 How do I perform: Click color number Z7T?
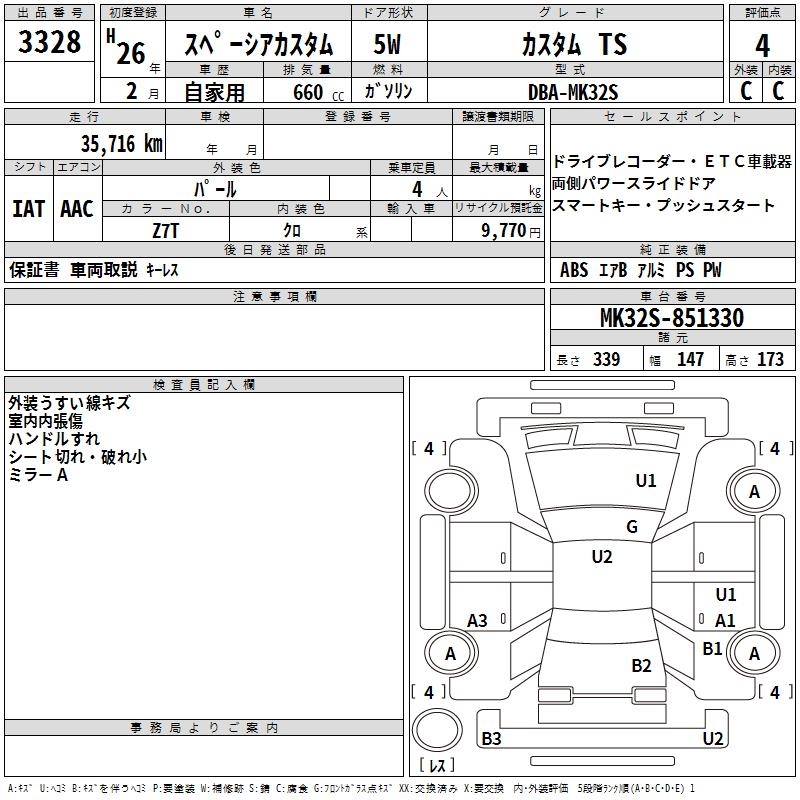click(166, 231)
